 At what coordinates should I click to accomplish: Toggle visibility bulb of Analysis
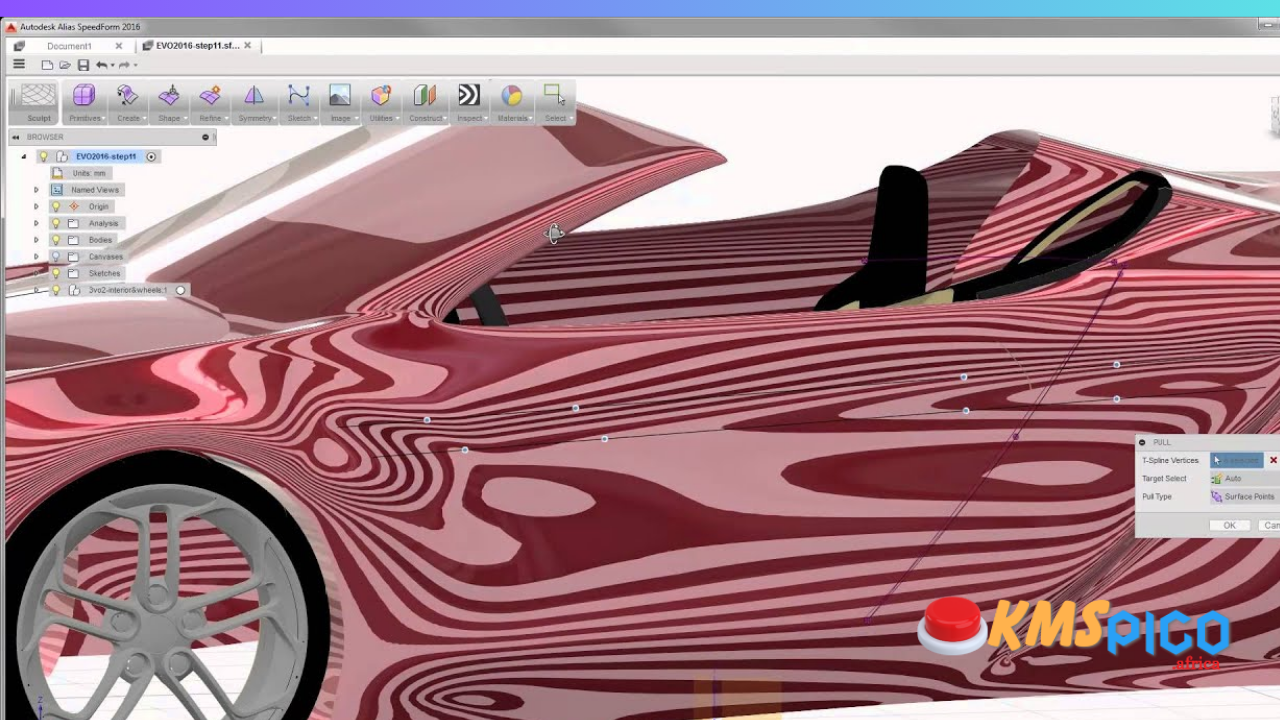[x=56, y=224]
